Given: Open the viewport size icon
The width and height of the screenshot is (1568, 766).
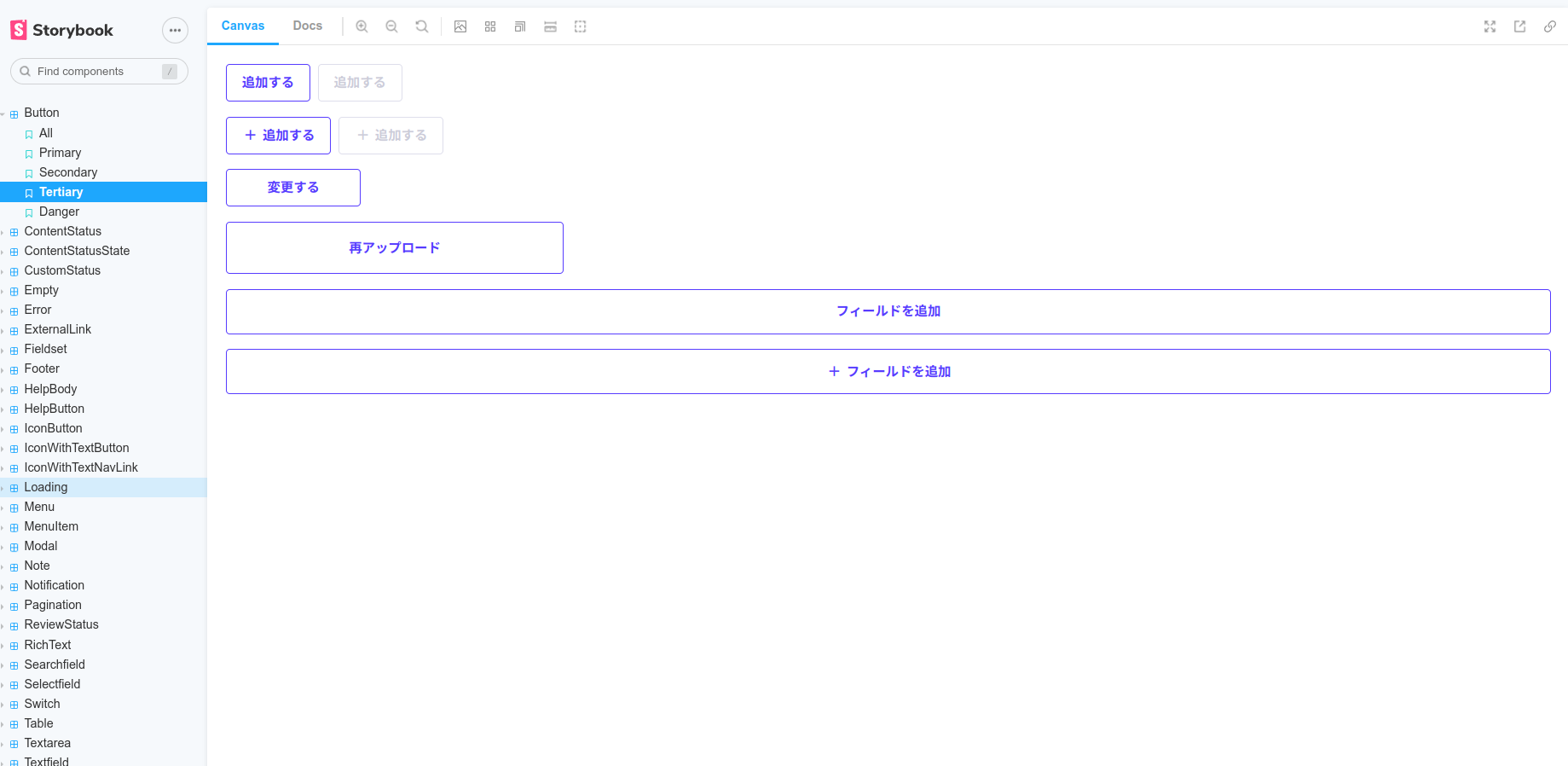Looking at the screenshot, I should point(520,26).
